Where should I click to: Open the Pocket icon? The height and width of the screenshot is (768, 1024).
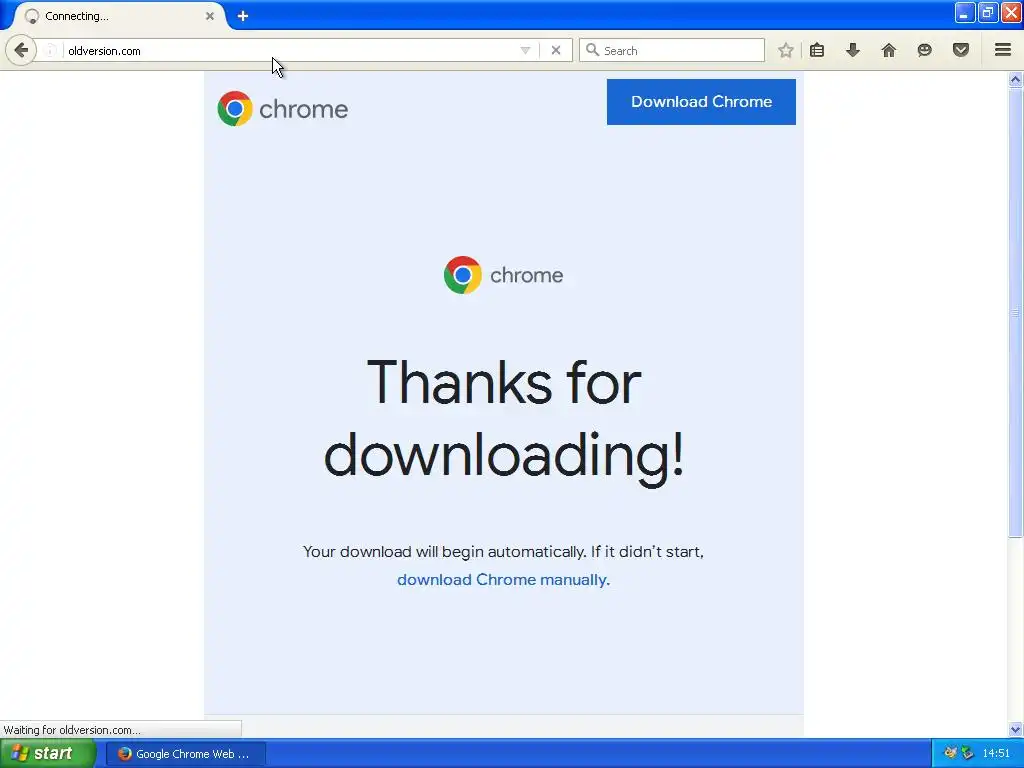click(961, 50)
